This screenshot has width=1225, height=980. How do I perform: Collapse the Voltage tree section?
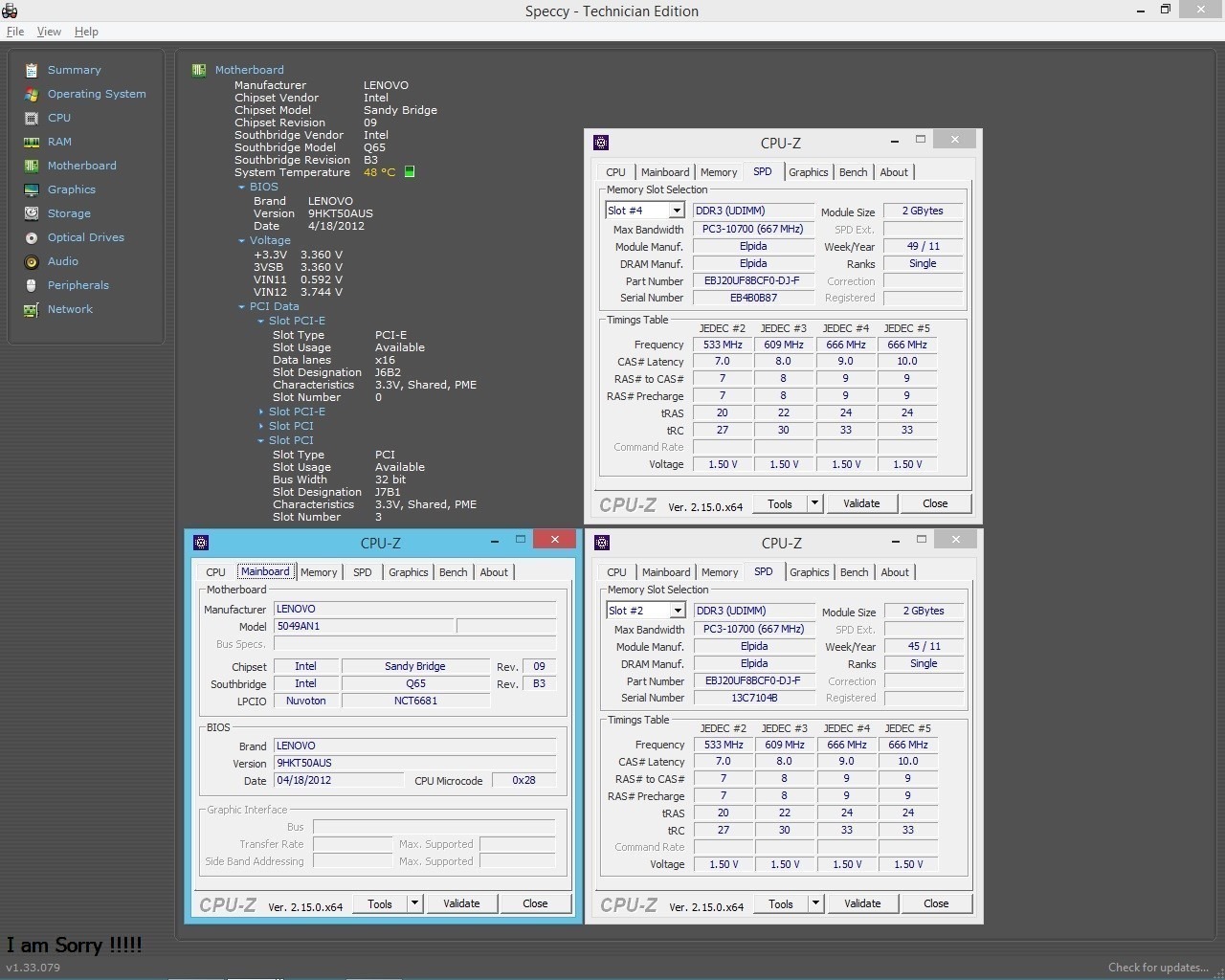[241, 241]
